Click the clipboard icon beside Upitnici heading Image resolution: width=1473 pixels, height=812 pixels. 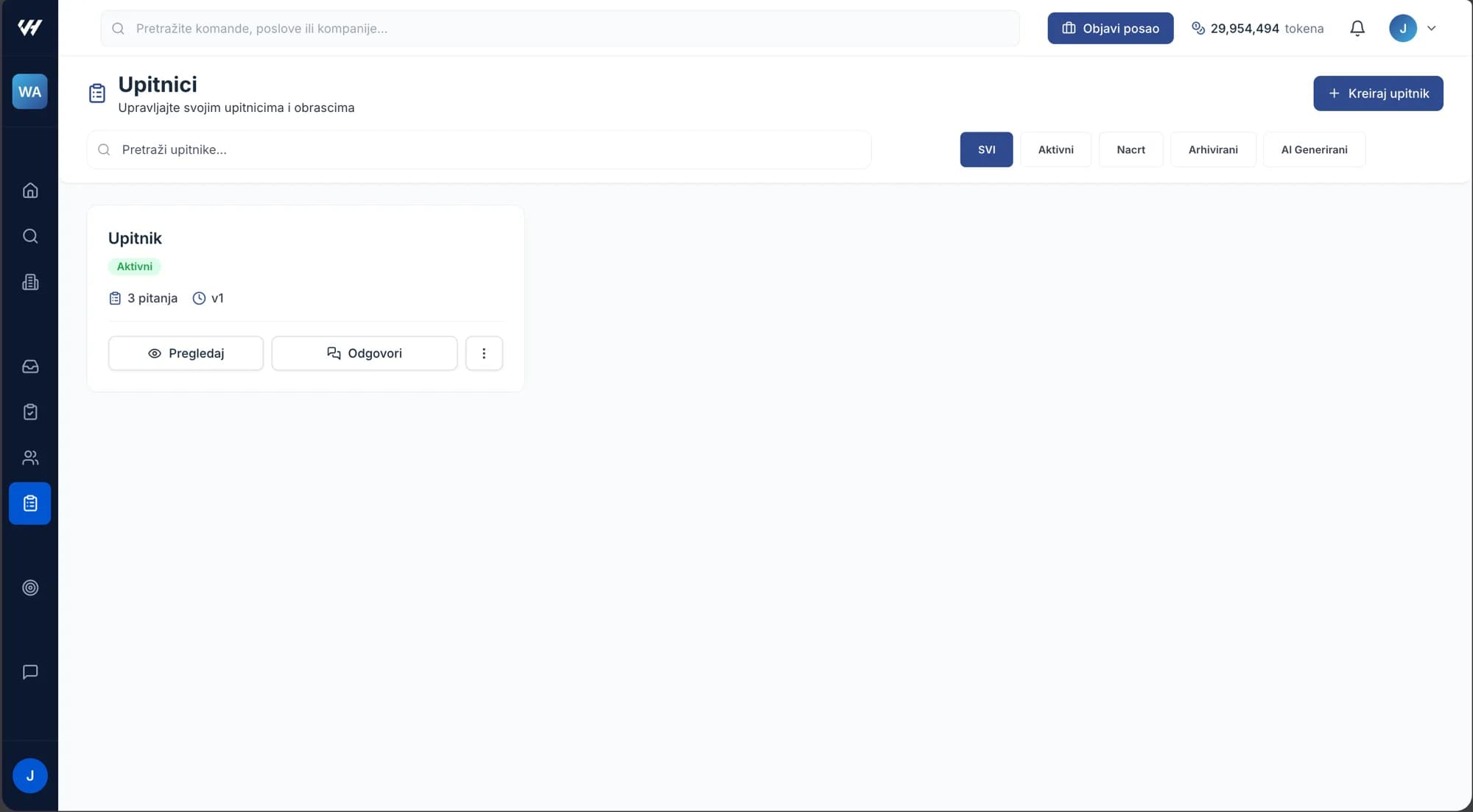pos(97,93)
